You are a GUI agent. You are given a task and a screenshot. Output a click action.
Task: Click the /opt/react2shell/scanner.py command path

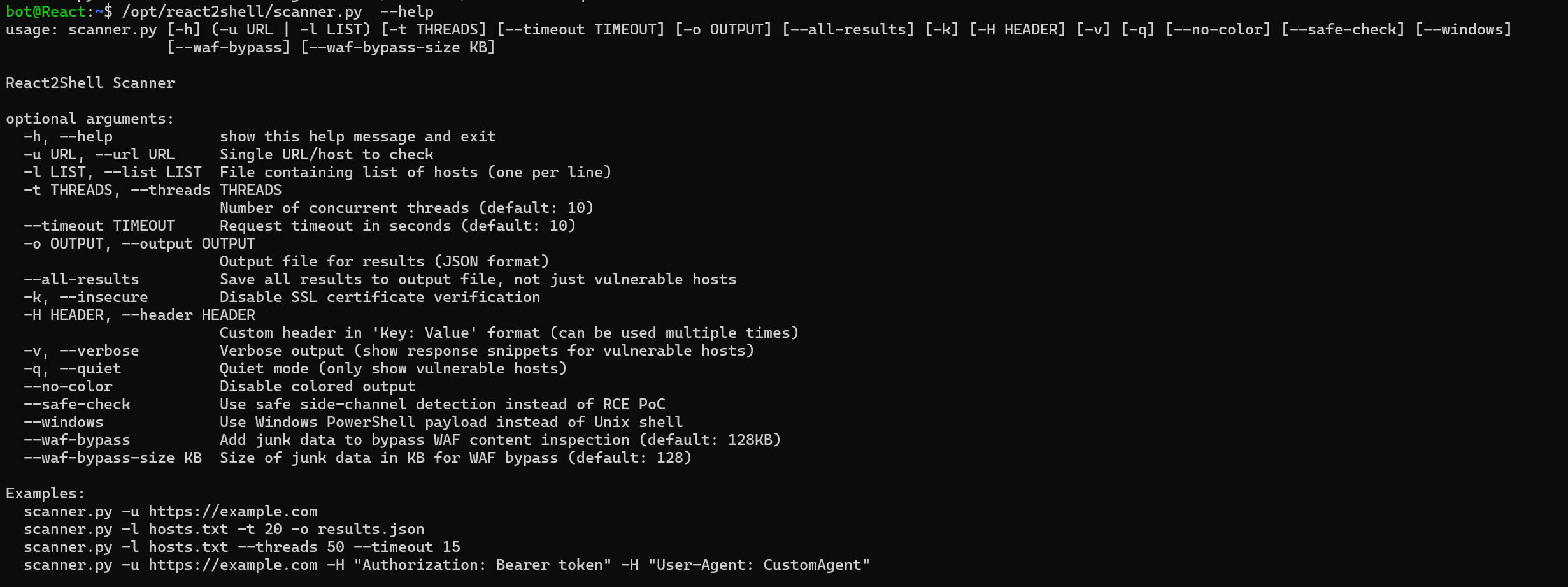pyautogui.click(x=242, y=11)
